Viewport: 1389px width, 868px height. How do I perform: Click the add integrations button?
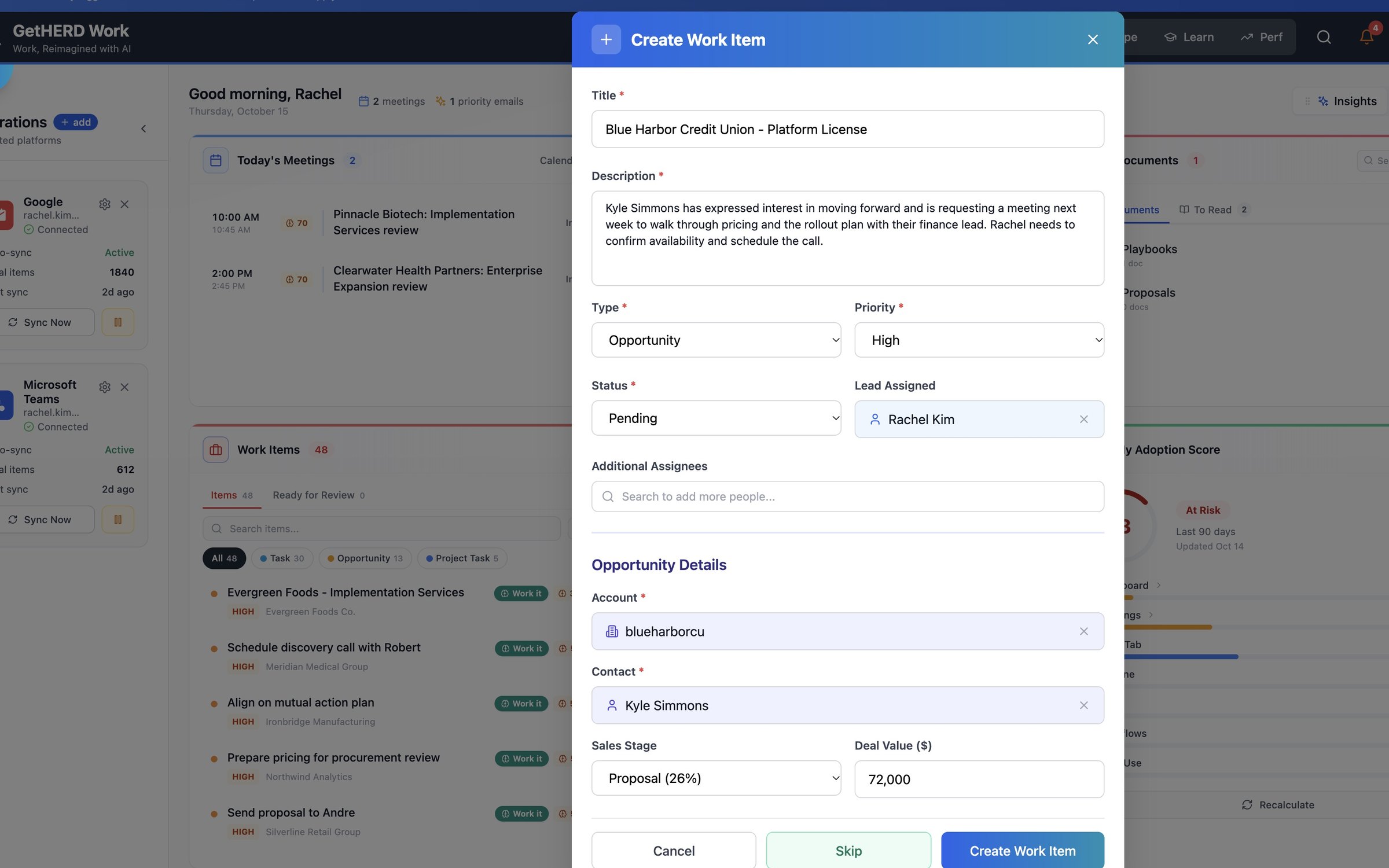(76, 122)
